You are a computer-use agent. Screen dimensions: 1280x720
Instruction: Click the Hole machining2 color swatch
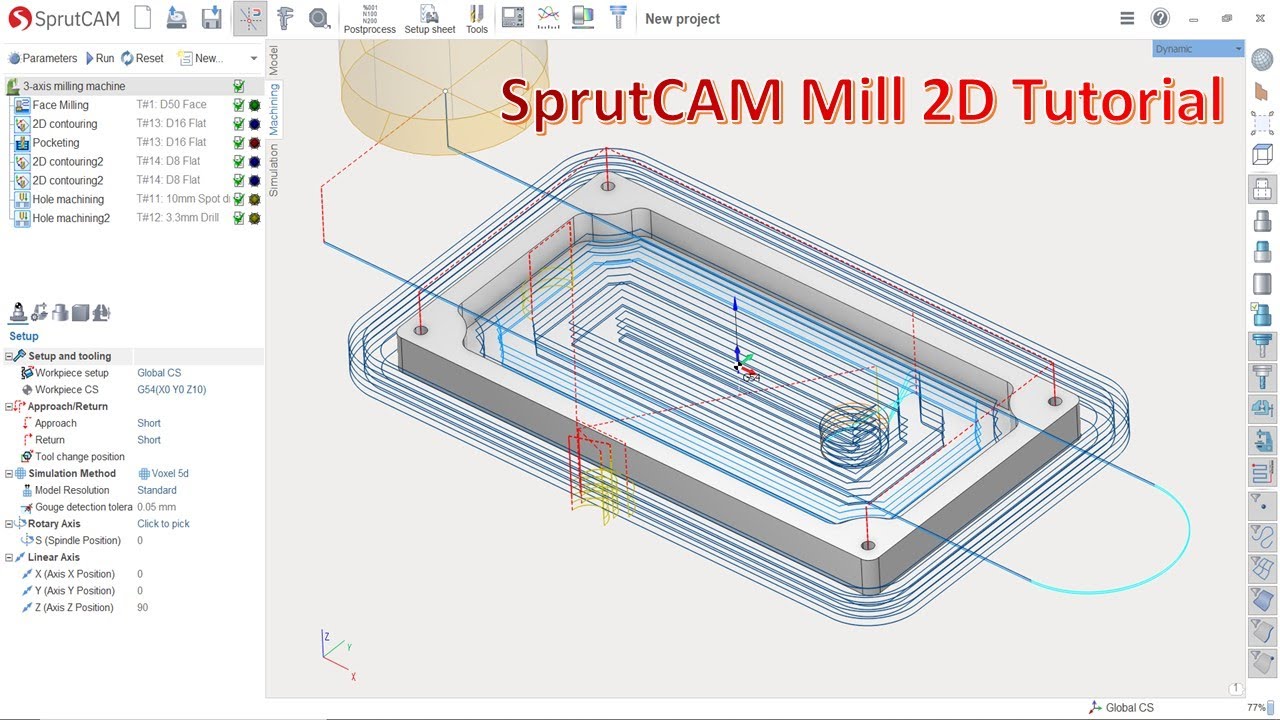(x=254, y=218)
